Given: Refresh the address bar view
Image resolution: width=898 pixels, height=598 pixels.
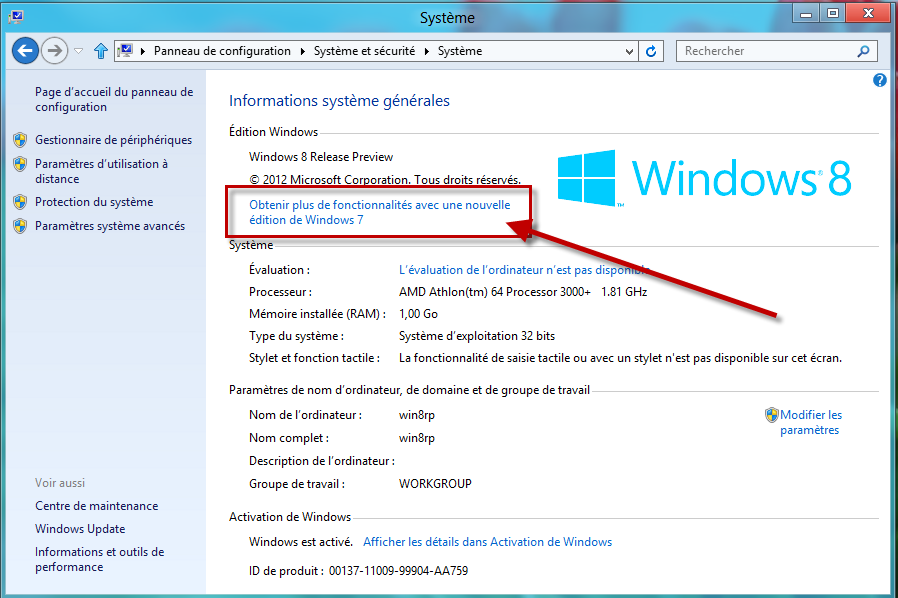Looking at the screenshot, I should [x=651, y=51].
